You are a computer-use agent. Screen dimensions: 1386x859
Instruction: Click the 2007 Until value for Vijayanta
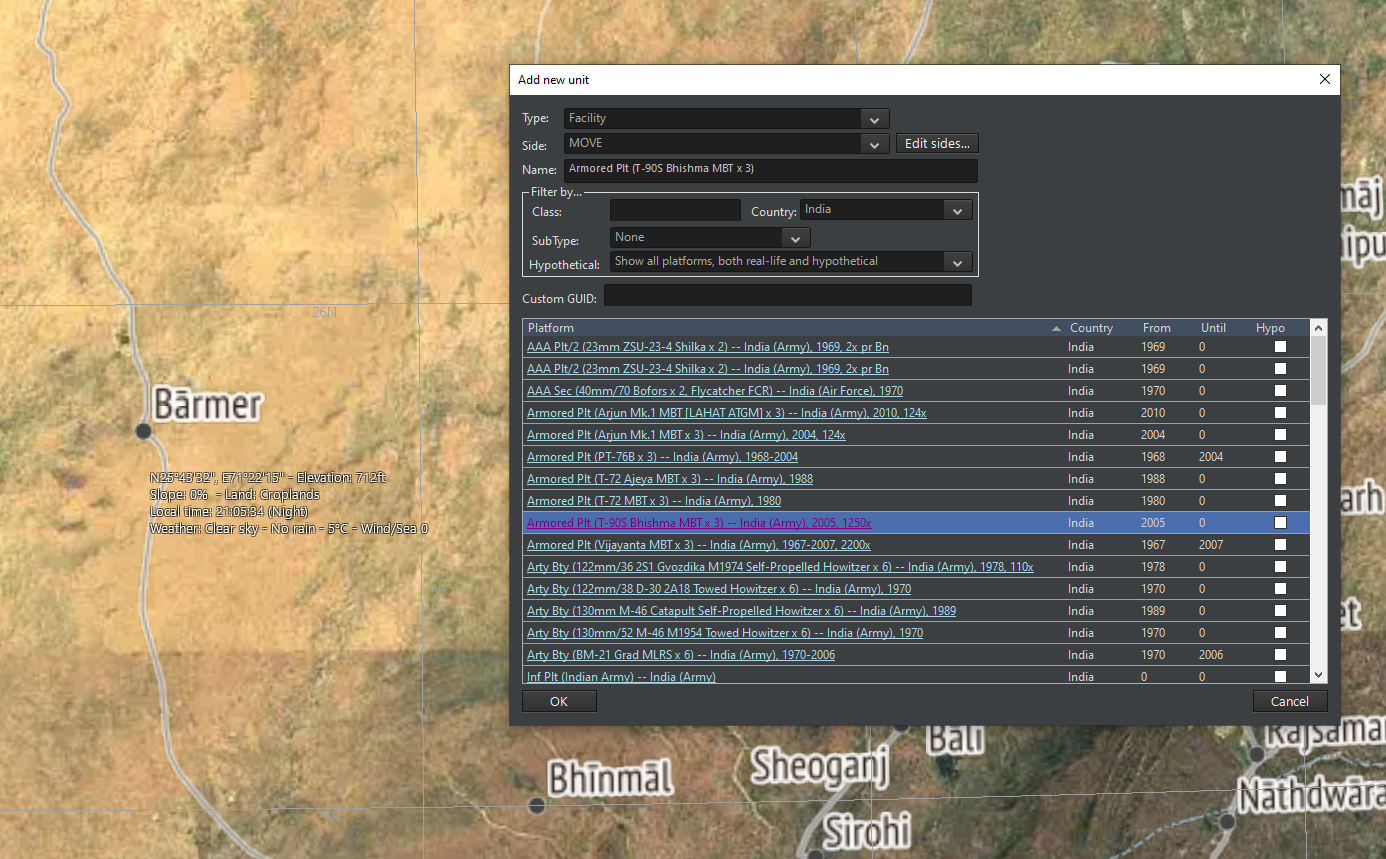[x=1213, y=545]
